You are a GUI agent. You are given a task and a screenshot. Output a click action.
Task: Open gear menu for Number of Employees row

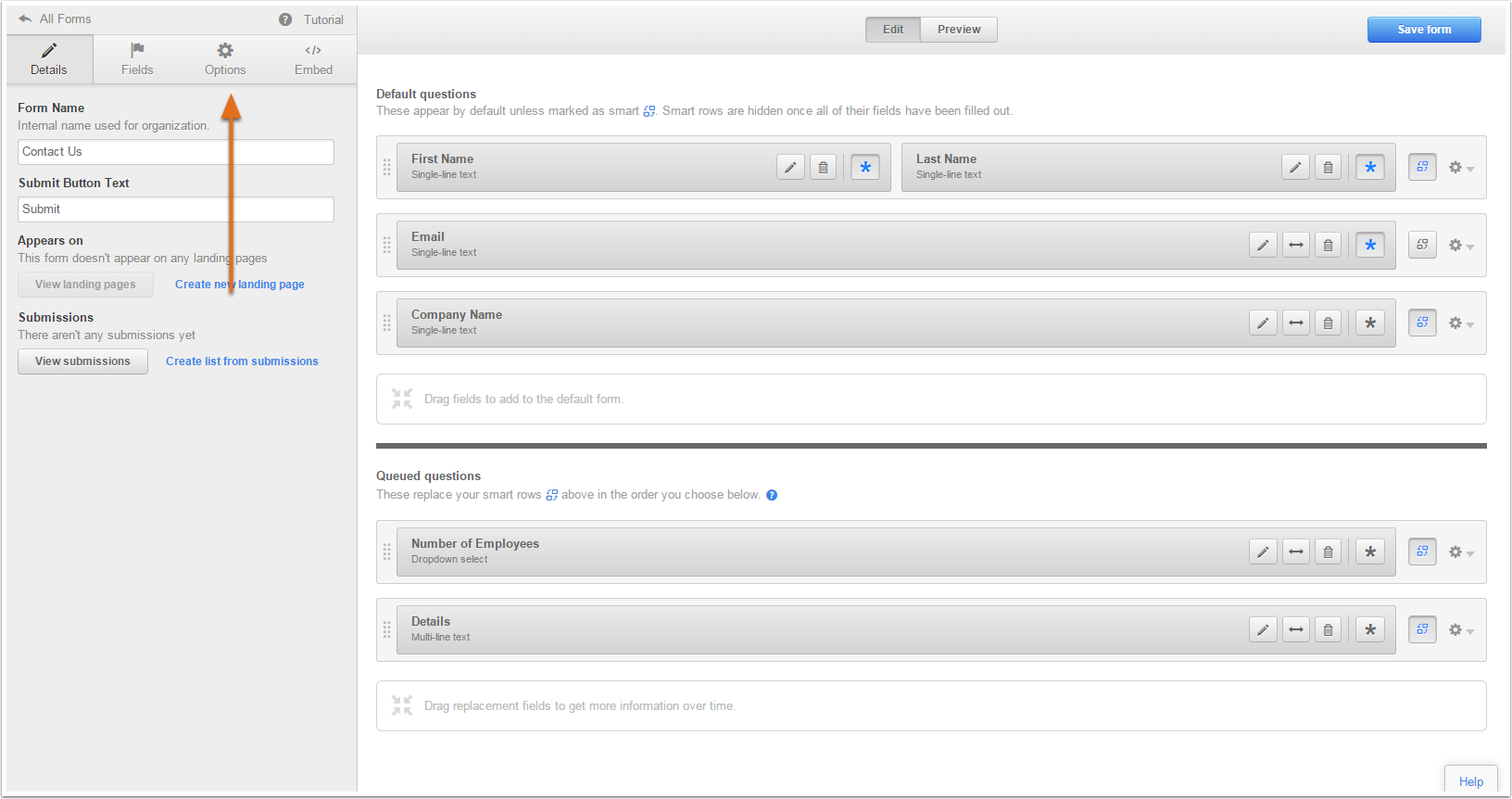(1461, 552)
